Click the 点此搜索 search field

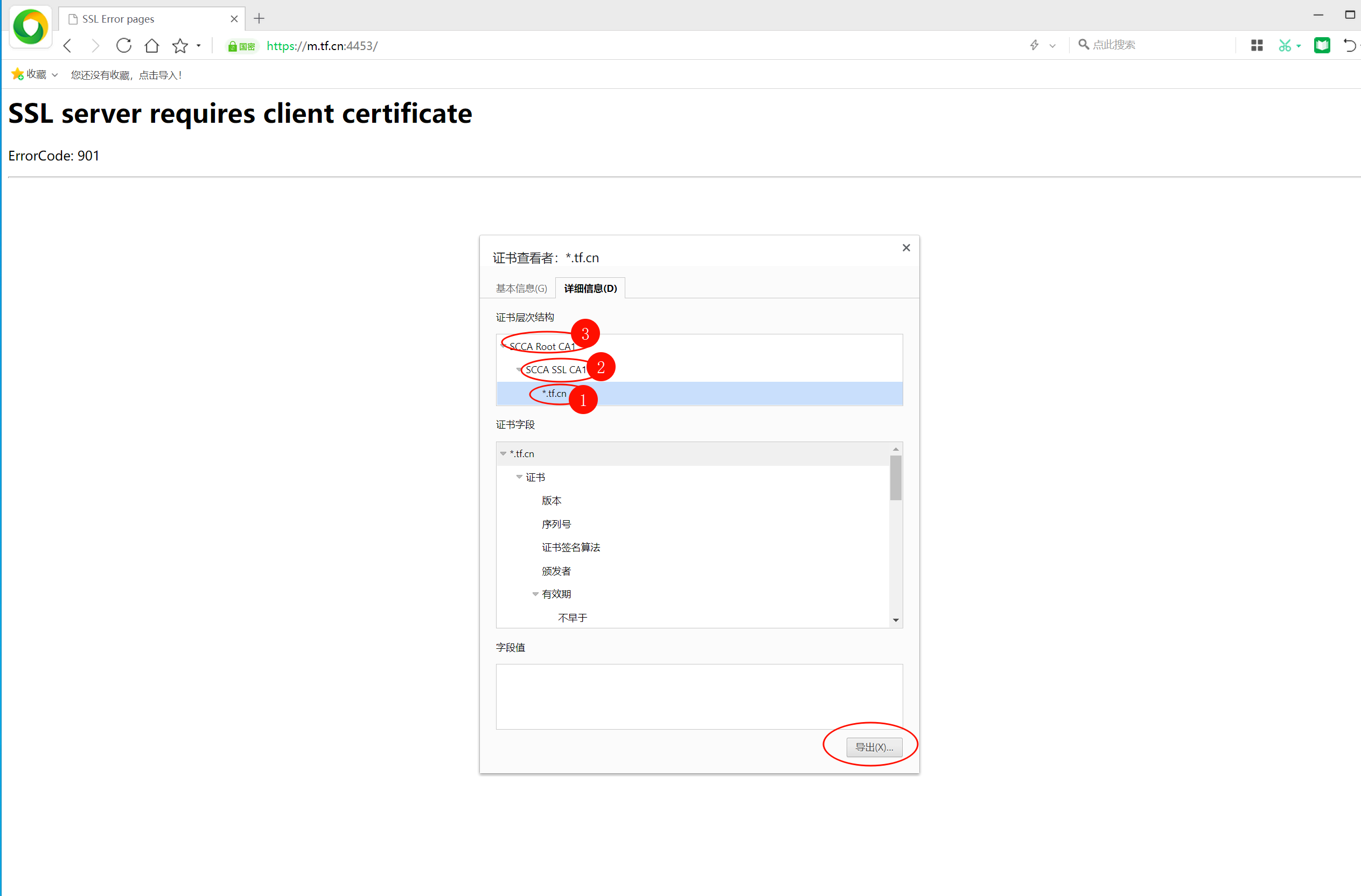coord(1149,45)
